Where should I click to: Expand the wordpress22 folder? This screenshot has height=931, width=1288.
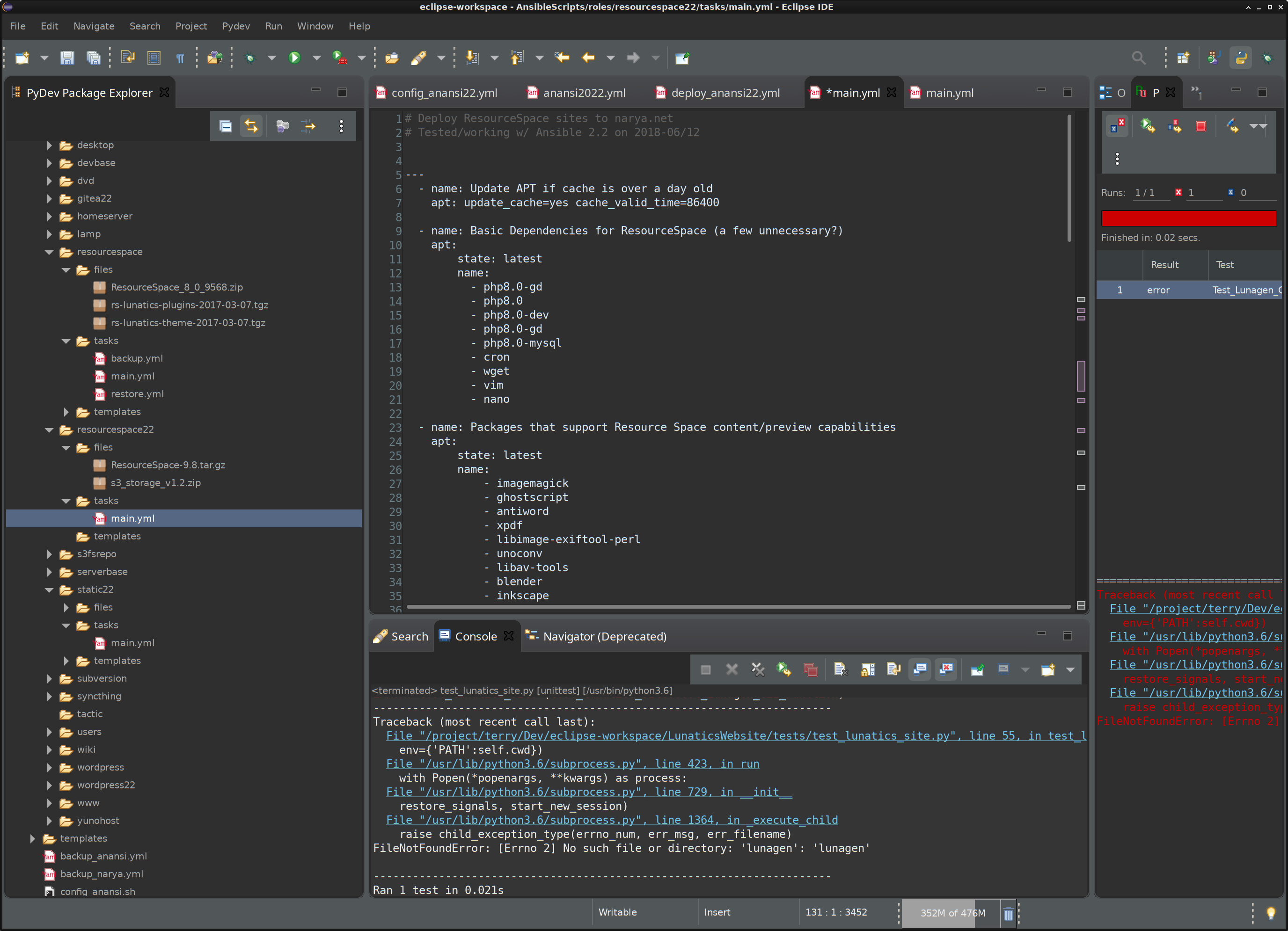[x=50, y=785]
